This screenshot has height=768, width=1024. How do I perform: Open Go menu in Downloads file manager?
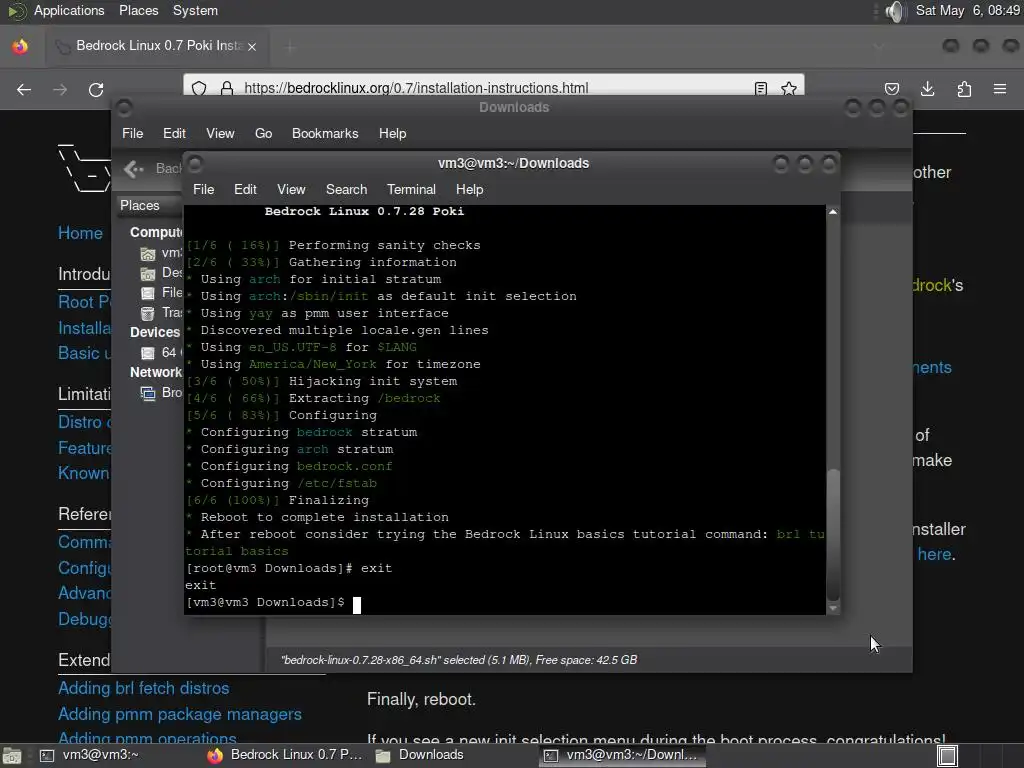point(263,133)
